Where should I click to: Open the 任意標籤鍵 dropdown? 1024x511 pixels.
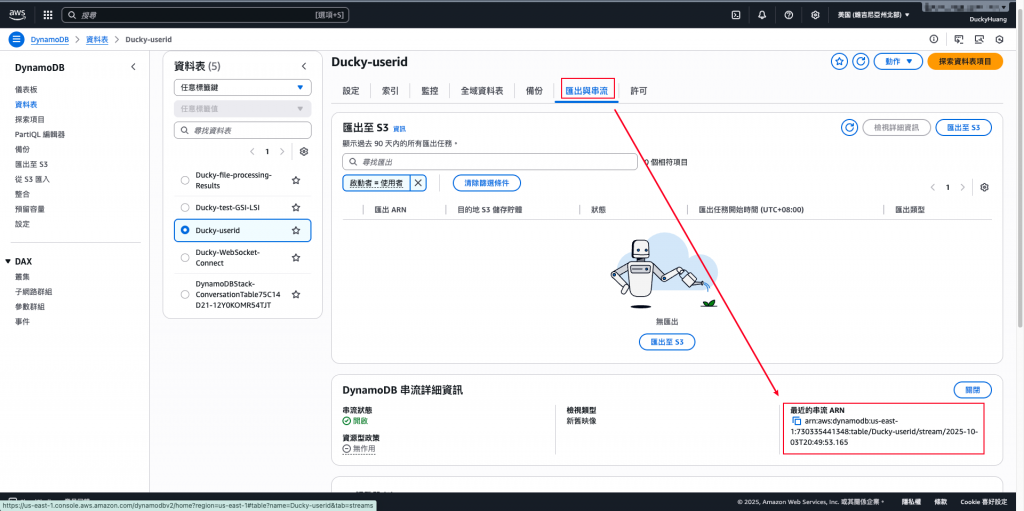coord(242,88)
